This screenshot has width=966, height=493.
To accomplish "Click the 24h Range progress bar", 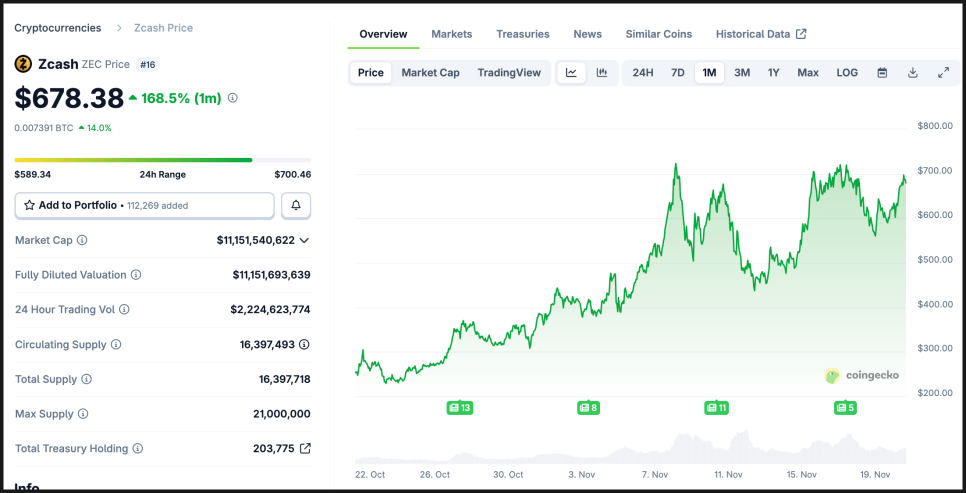I will [162, 160].
